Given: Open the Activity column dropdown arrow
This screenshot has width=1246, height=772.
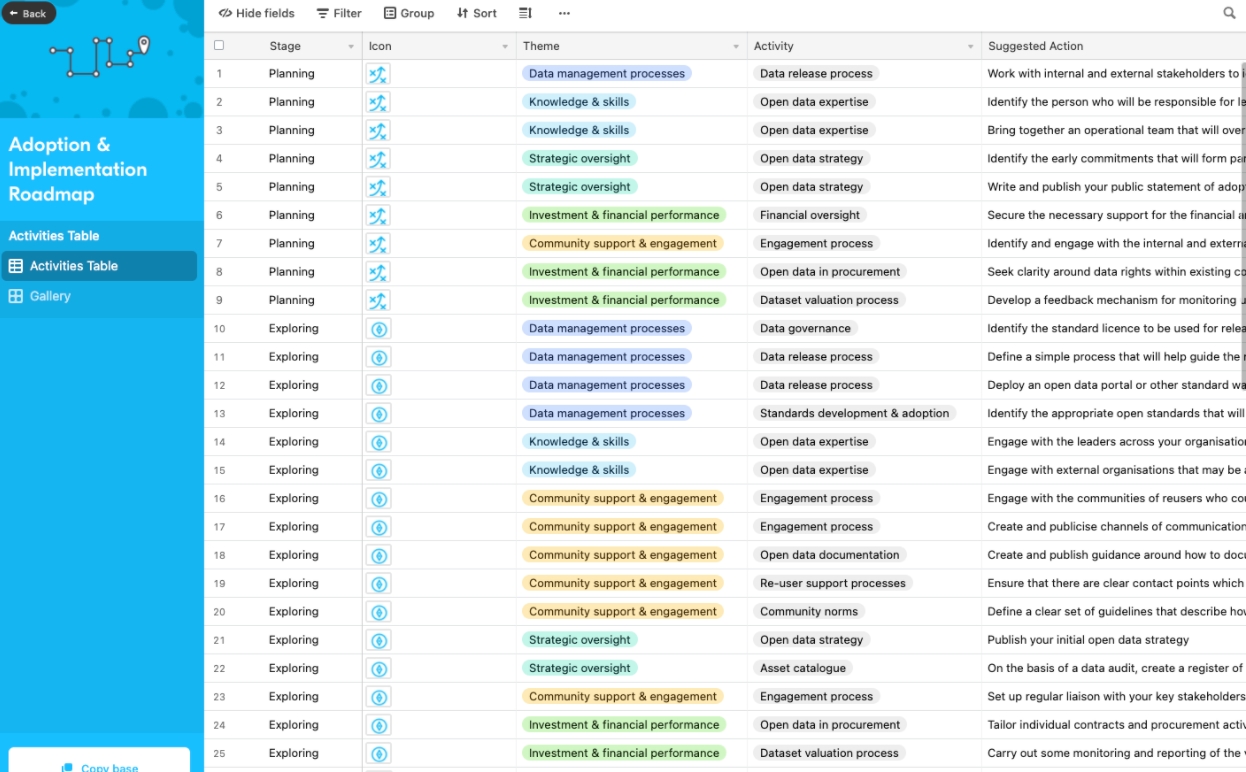Looking at the screenshot, I should [970, 47].
